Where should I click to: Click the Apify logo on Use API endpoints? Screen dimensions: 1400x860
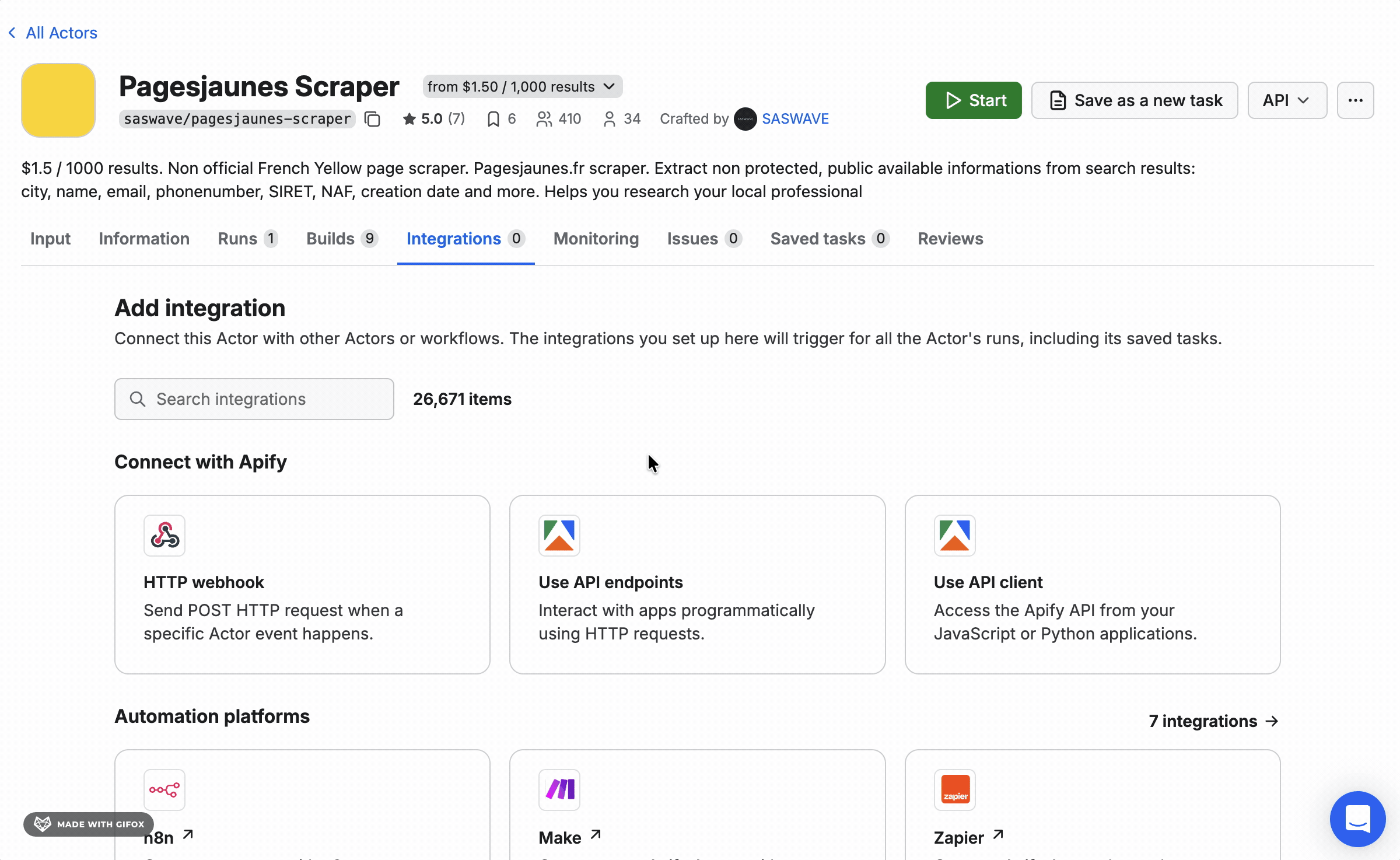(x=559, y=536)
